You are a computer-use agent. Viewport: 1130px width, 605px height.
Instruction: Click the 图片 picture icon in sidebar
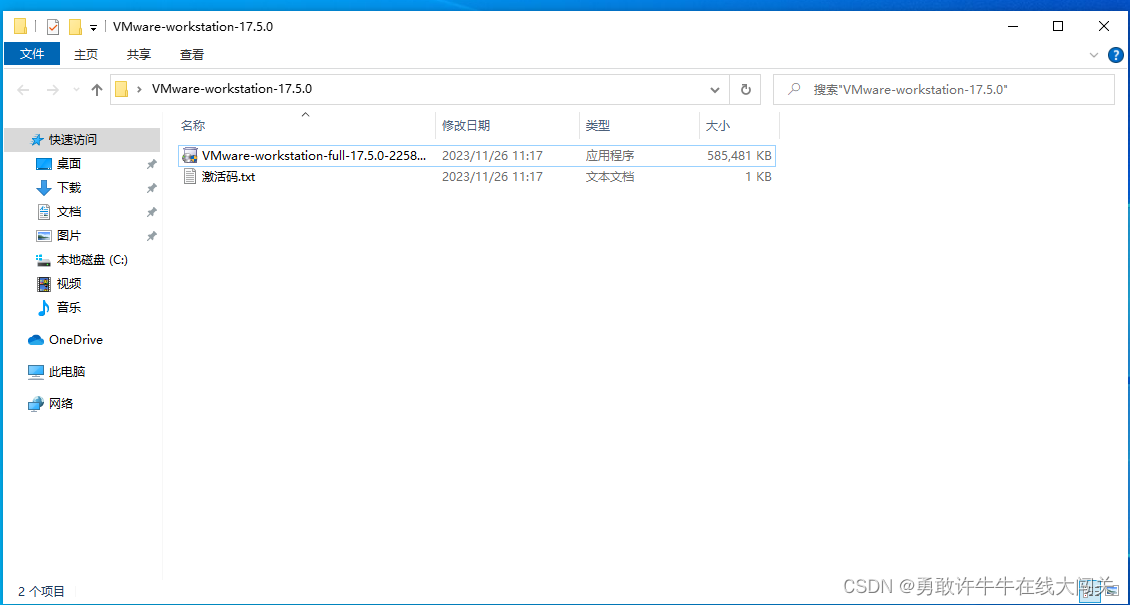click(x=44, y=236)
